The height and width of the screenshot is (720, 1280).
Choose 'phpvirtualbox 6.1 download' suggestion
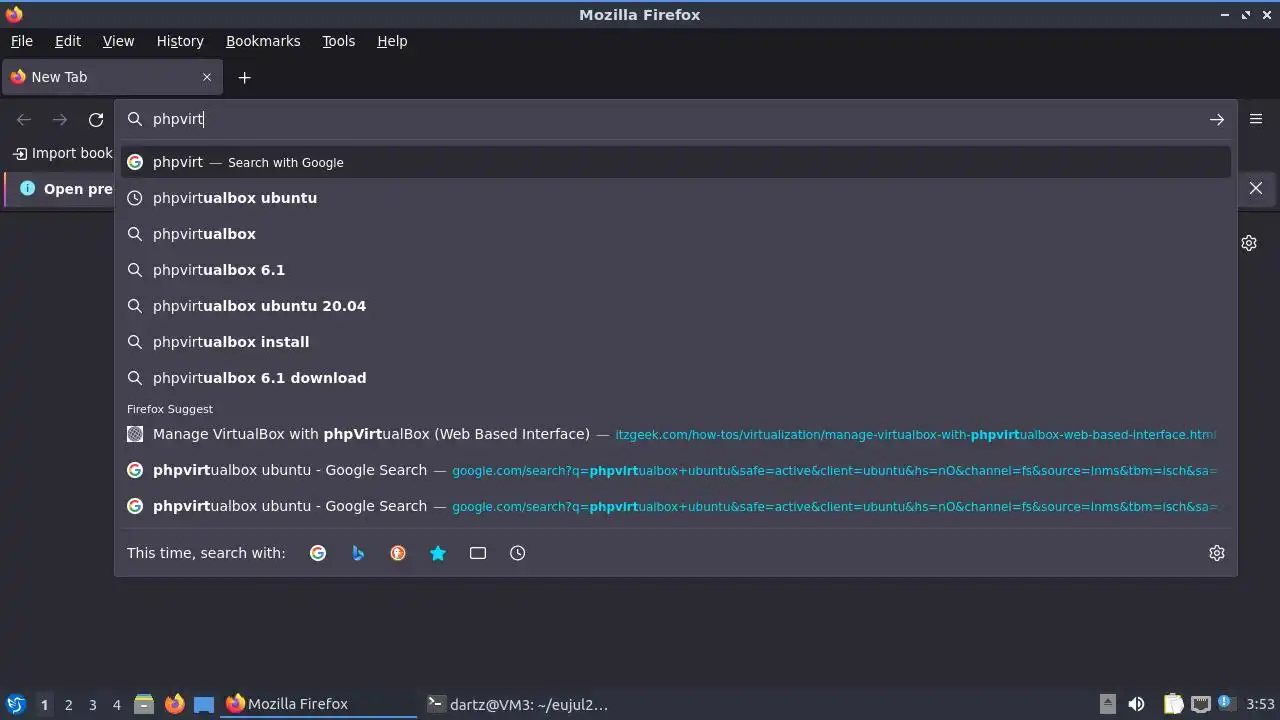(675, 378)
